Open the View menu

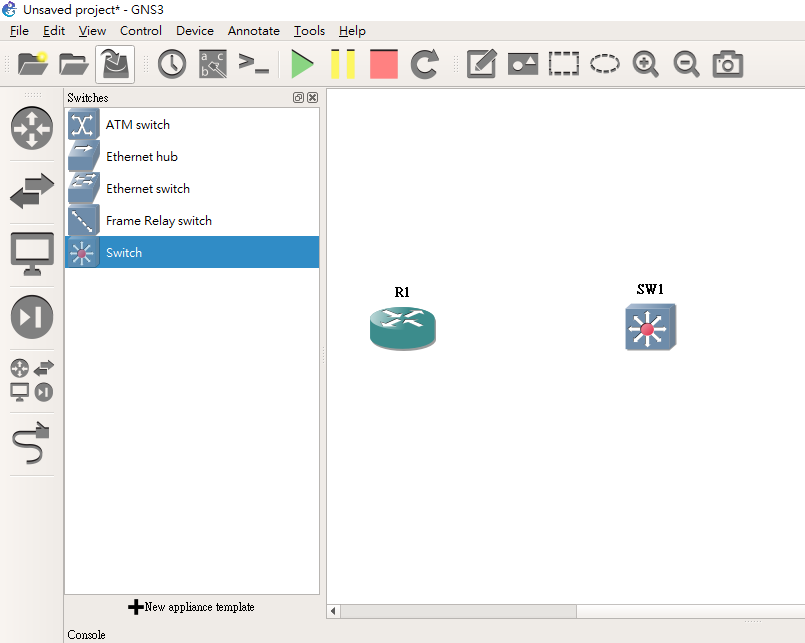92,31
